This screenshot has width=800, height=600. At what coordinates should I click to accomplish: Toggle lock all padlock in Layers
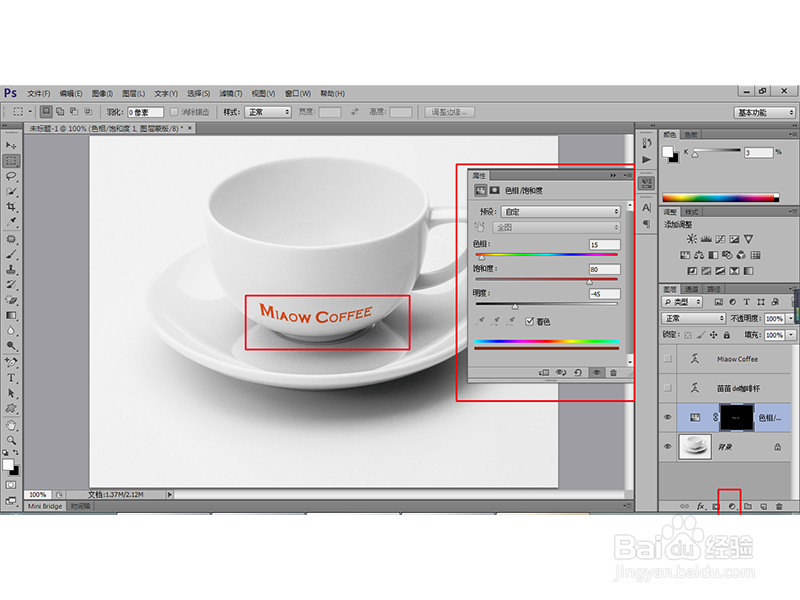pos(727,335)
